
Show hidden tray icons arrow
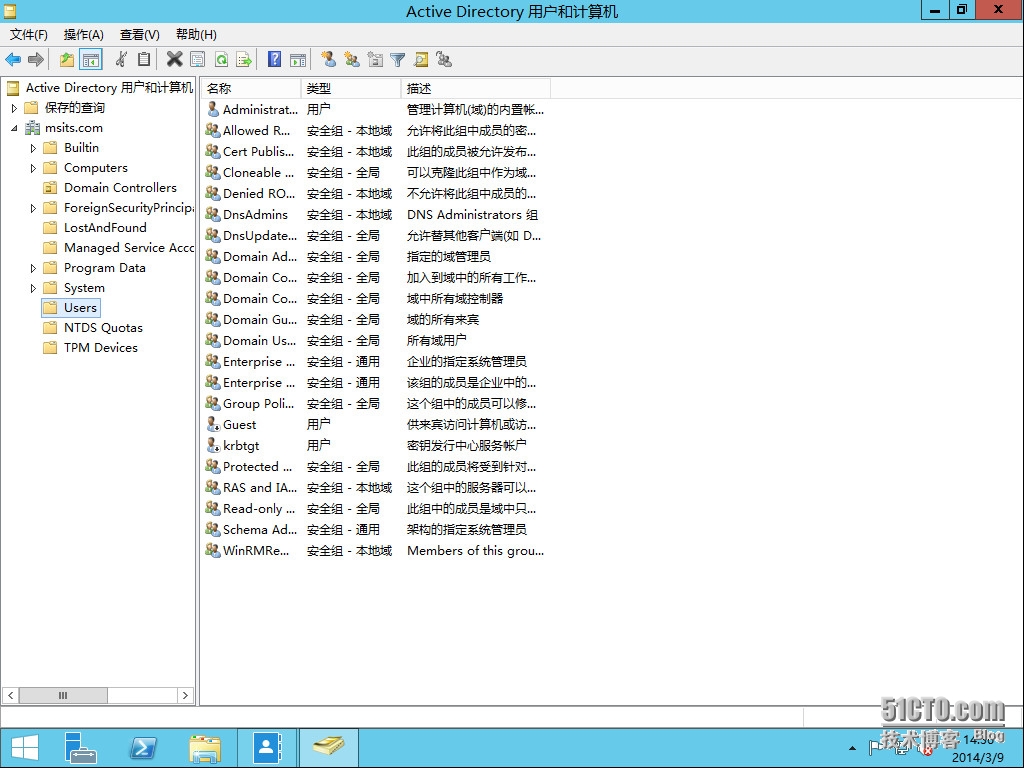(x=852, y=748)
